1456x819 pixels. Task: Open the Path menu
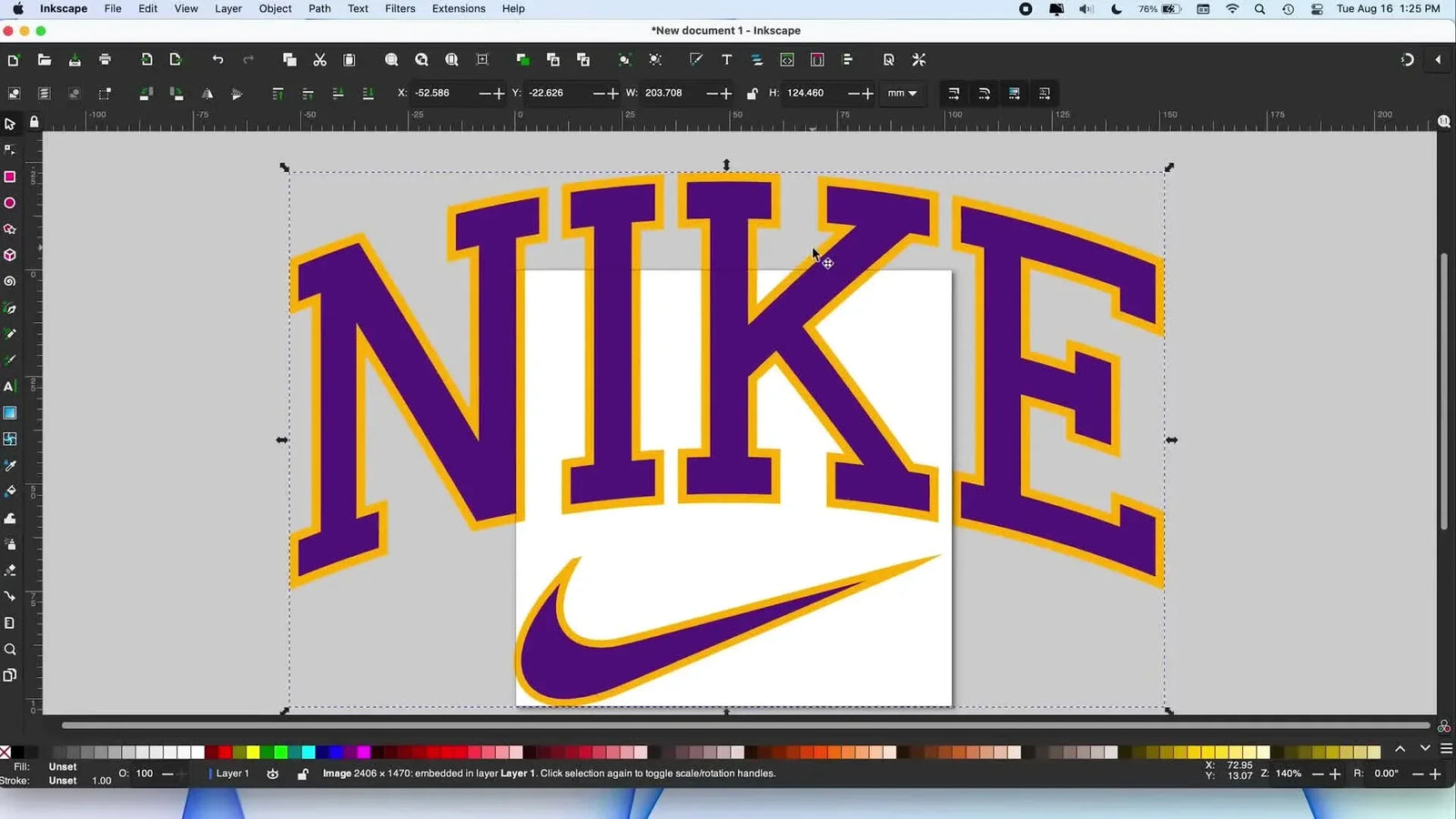click(x=319, y=8)
